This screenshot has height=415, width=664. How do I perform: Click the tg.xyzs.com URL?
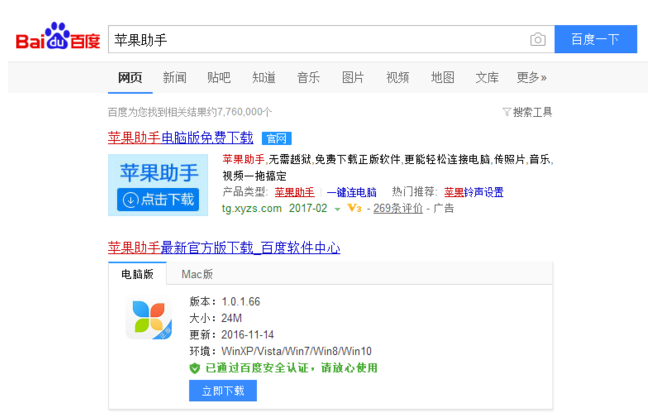pyautogui.click(x=252, y=208)
